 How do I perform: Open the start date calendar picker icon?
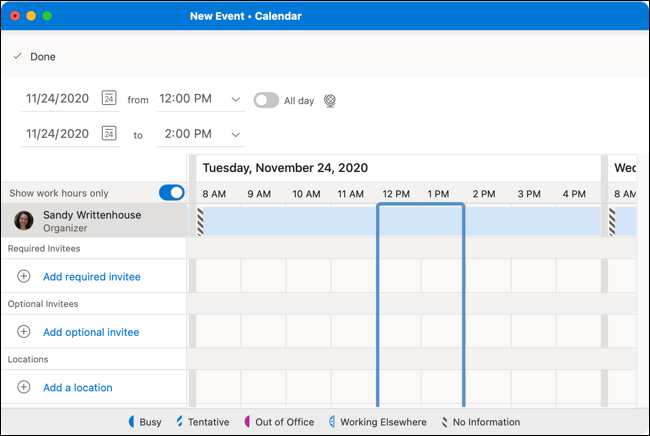pos(109,99)
